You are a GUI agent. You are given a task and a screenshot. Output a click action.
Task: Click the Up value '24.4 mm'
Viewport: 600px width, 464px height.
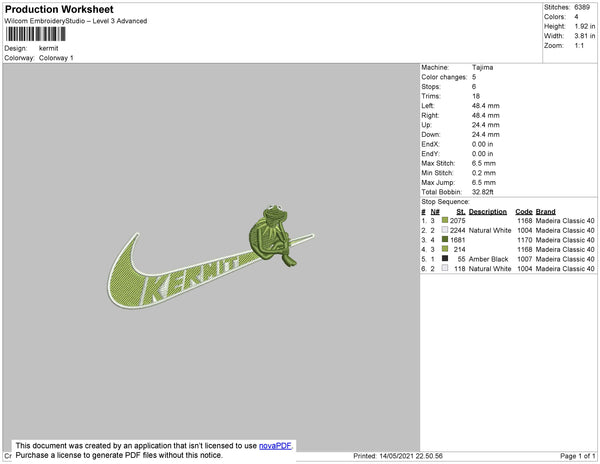[x=486, y=125]
